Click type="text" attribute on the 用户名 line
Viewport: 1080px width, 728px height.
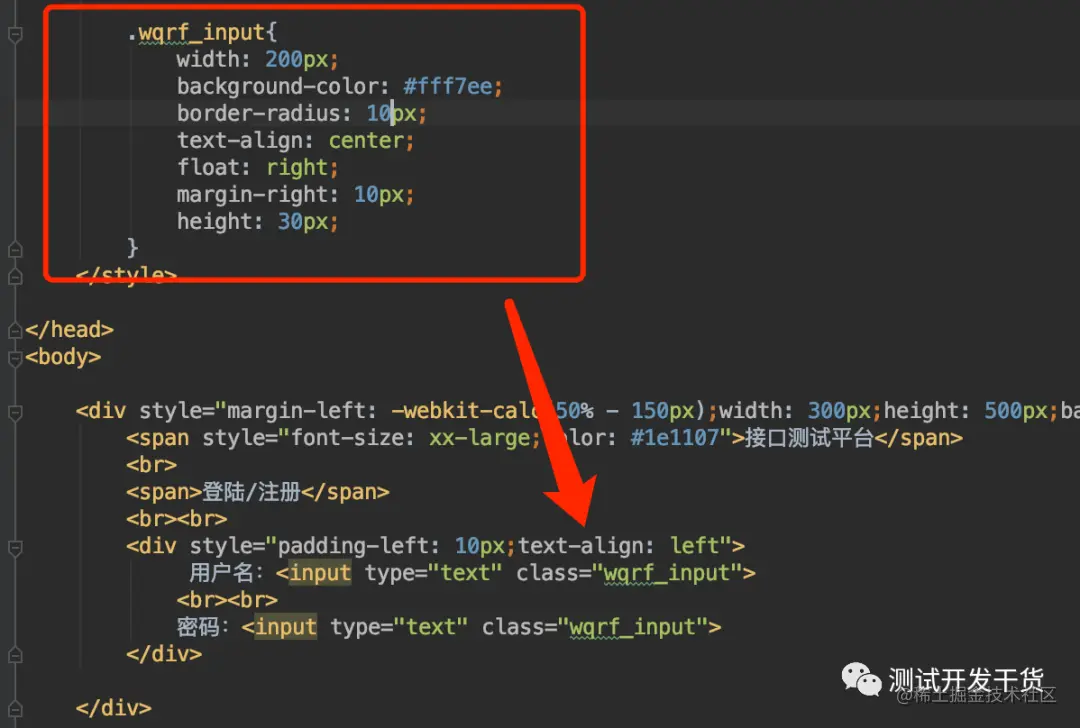click(x=434, y=572)
